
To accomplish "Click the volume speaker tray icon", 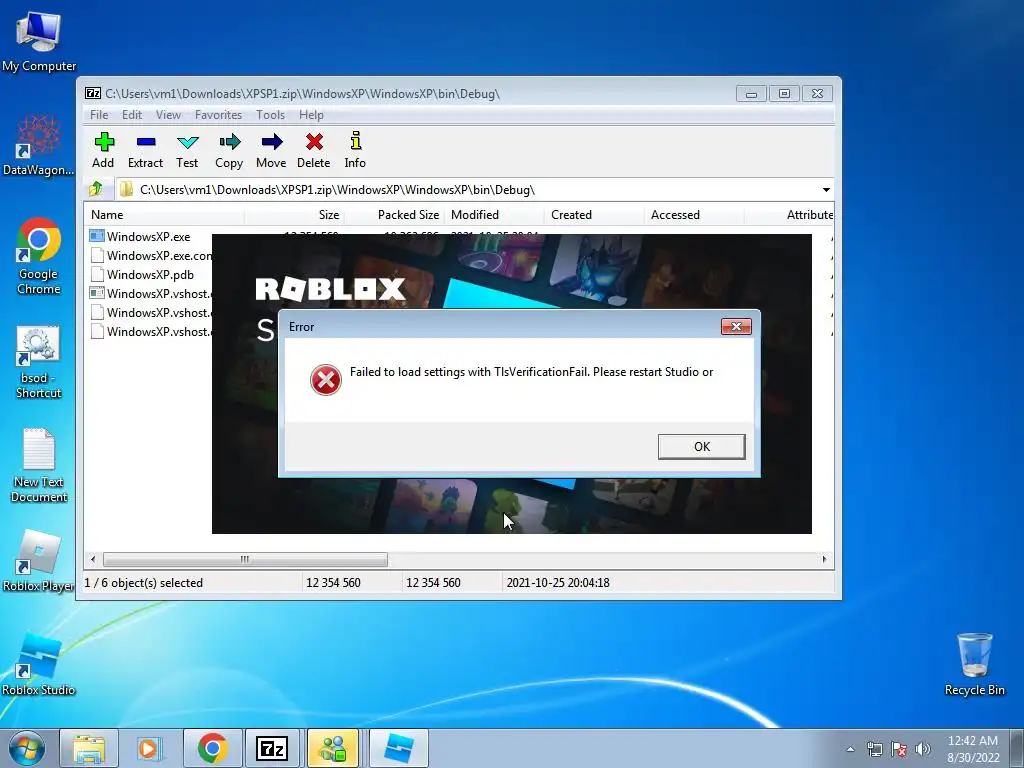I will tap(923, 749).
